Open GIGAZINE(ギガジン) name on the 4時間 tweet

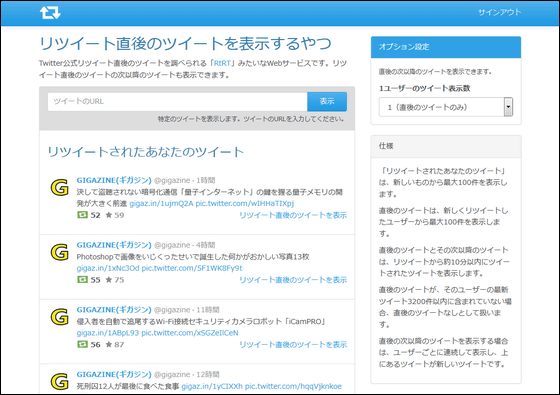(114, 245)
